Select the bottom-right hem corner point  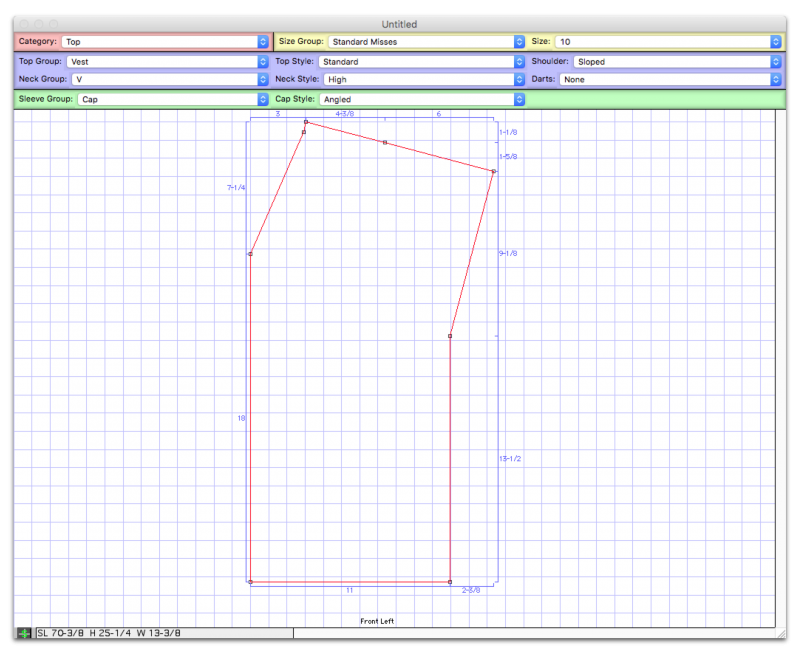coord(450,582)
